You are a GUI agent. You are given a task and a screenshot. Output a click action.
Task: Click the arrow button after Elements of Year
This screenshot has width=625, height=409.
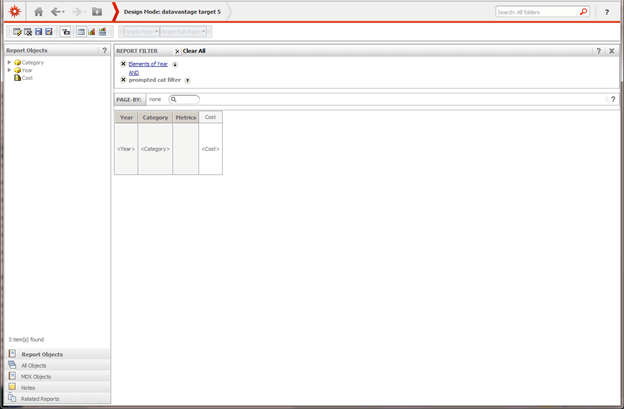[175, 65]
